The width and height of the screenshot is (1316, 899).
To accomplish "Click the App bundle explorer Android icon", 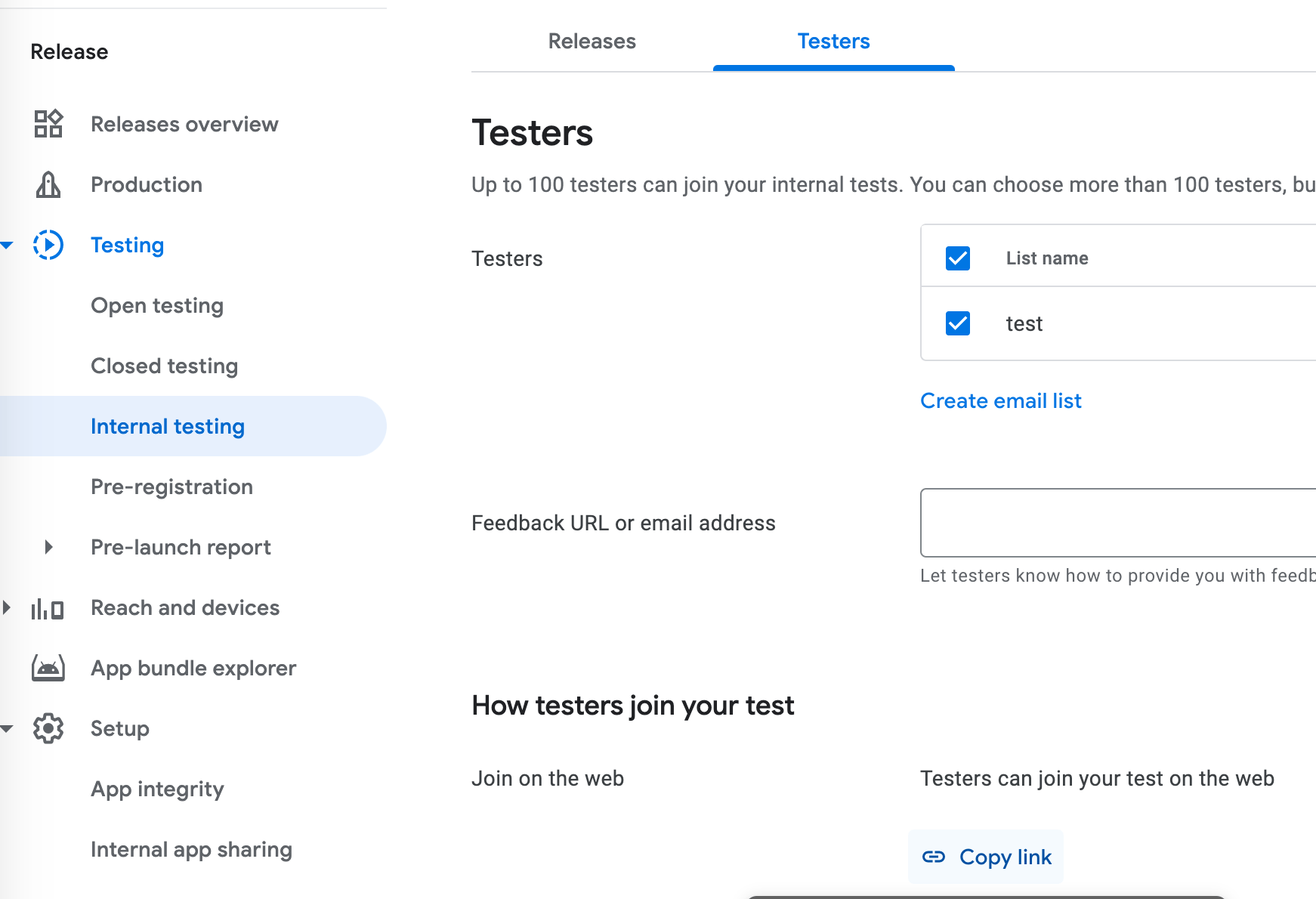I will [x=48, y=669].
